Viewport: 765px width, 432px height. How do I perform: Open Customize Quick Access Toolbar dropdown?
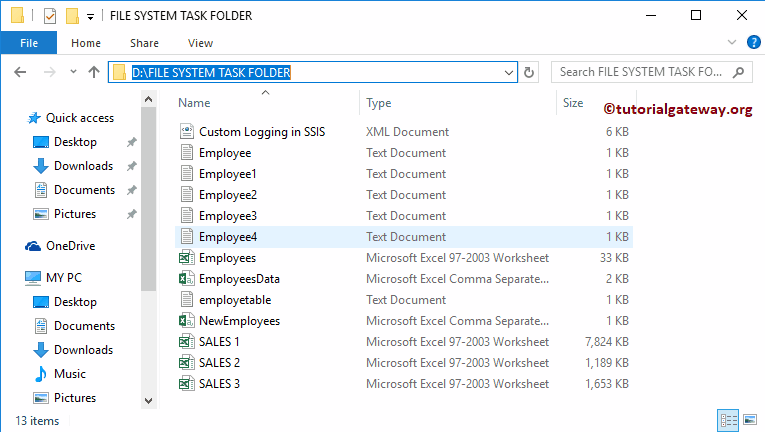(x=91, y=16)
